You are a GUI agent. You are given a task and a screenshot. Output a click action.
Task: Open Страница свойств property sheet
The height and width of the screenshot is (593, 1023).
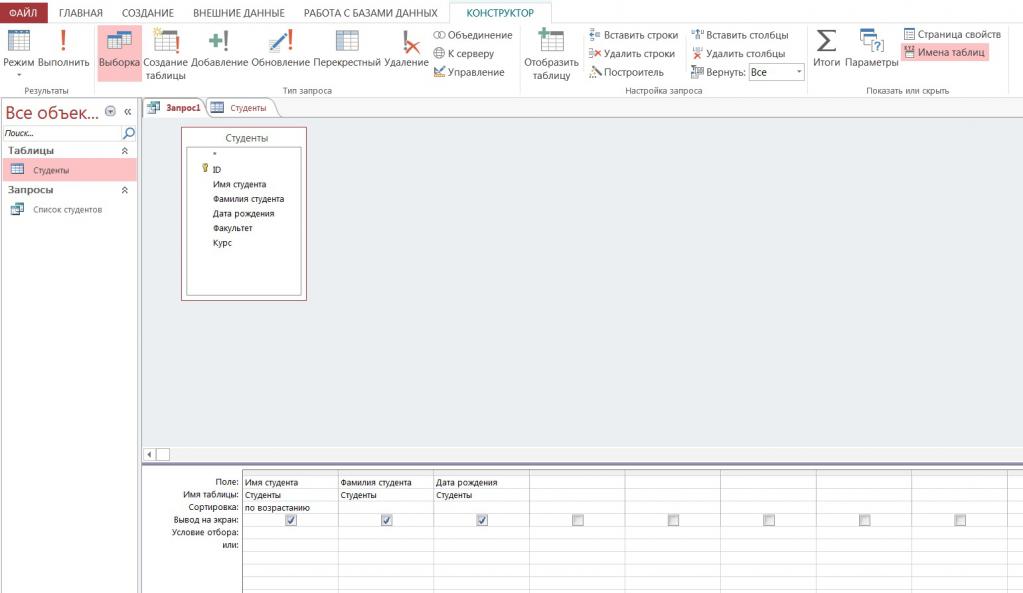click(x=952, y=34)
